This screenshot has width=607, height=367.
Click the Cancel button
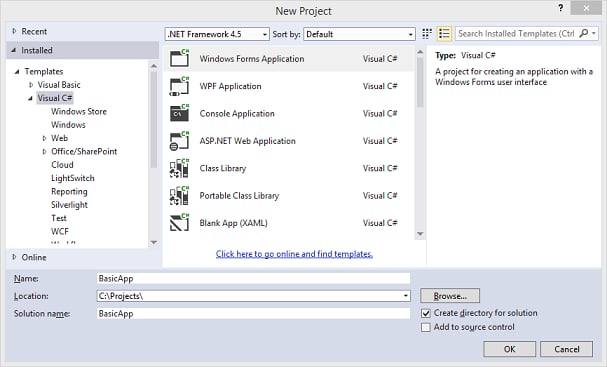click(x=567, y=349)
